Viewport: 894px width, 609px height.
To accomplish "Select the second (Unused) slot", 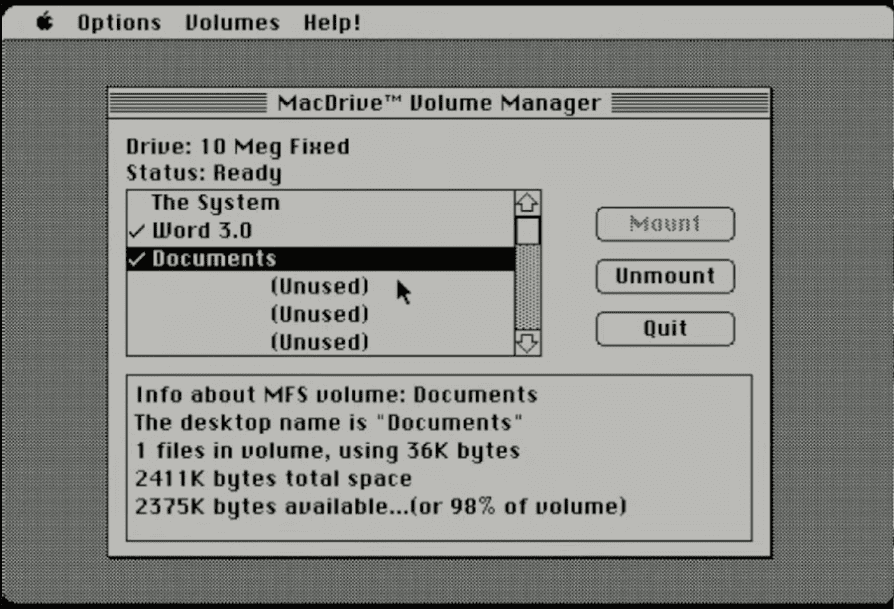I will click(x=320, y=314).
